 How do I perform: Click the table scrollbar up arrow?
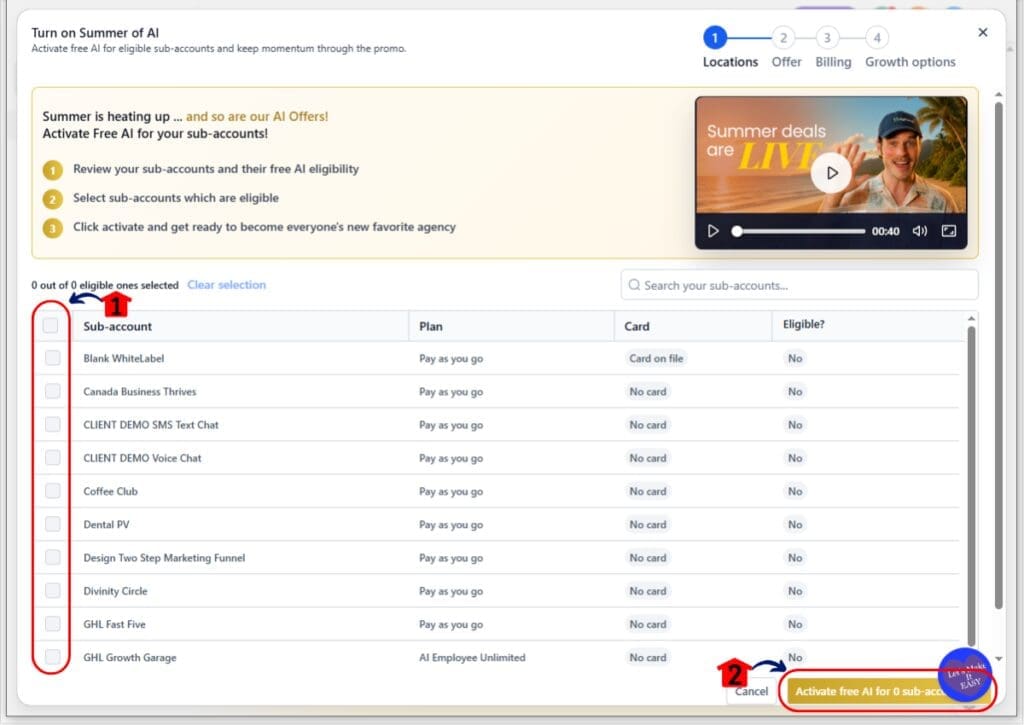pyautogui.click(x=972, y=318)
